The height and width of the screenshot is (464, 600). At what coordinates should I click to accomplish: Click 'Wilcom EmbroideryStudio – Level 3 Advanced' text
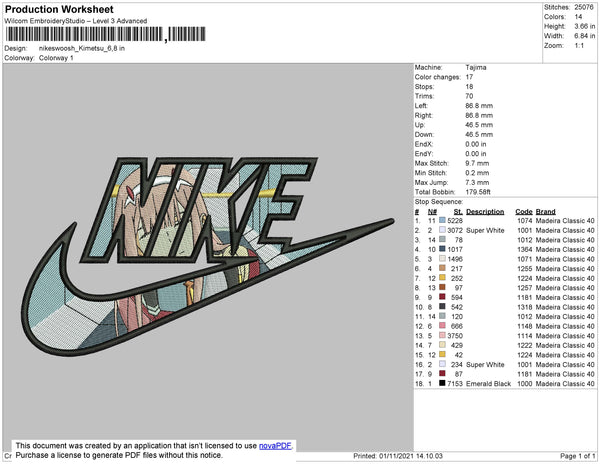point(76,21)
